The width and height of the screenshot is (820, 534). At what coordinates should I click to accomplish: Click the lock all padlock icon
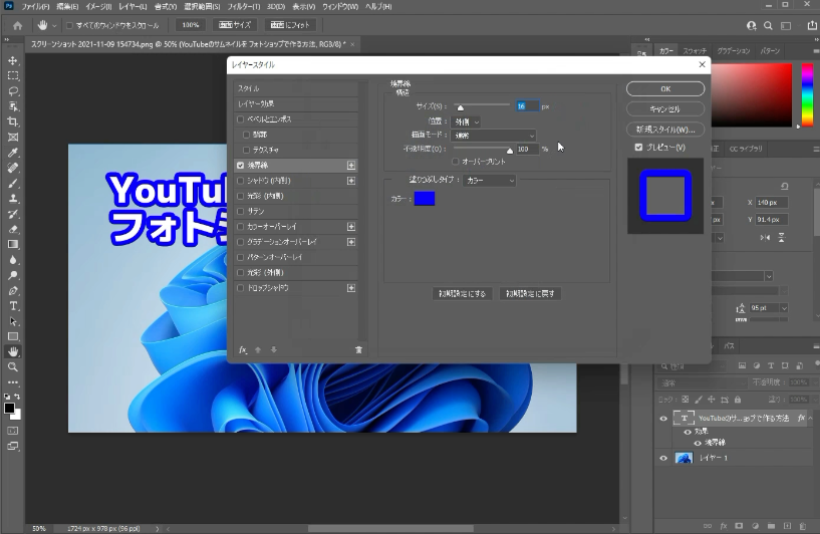tap(737, 400)
